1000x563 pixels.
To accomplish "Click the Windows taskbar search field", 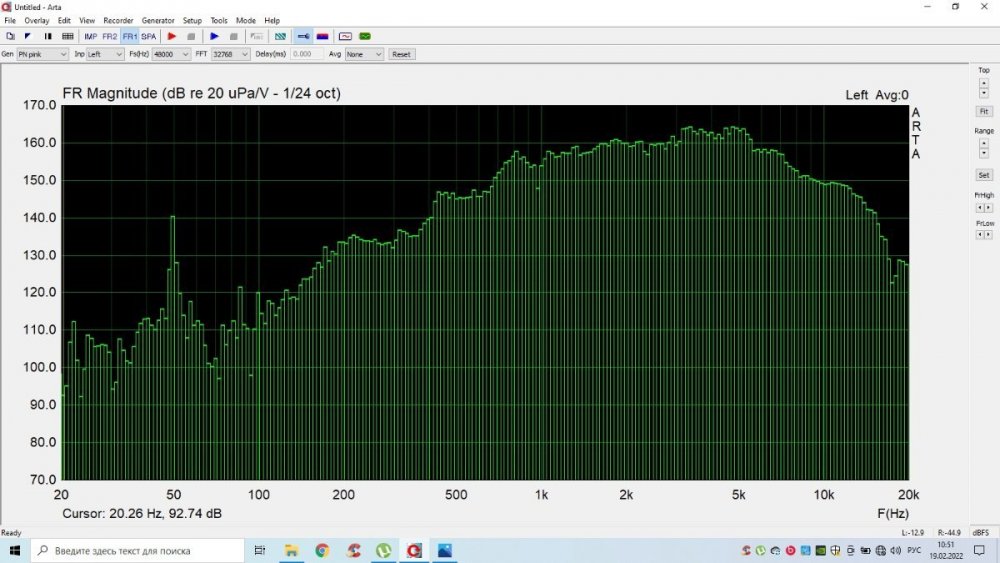I will pos(138,550).
